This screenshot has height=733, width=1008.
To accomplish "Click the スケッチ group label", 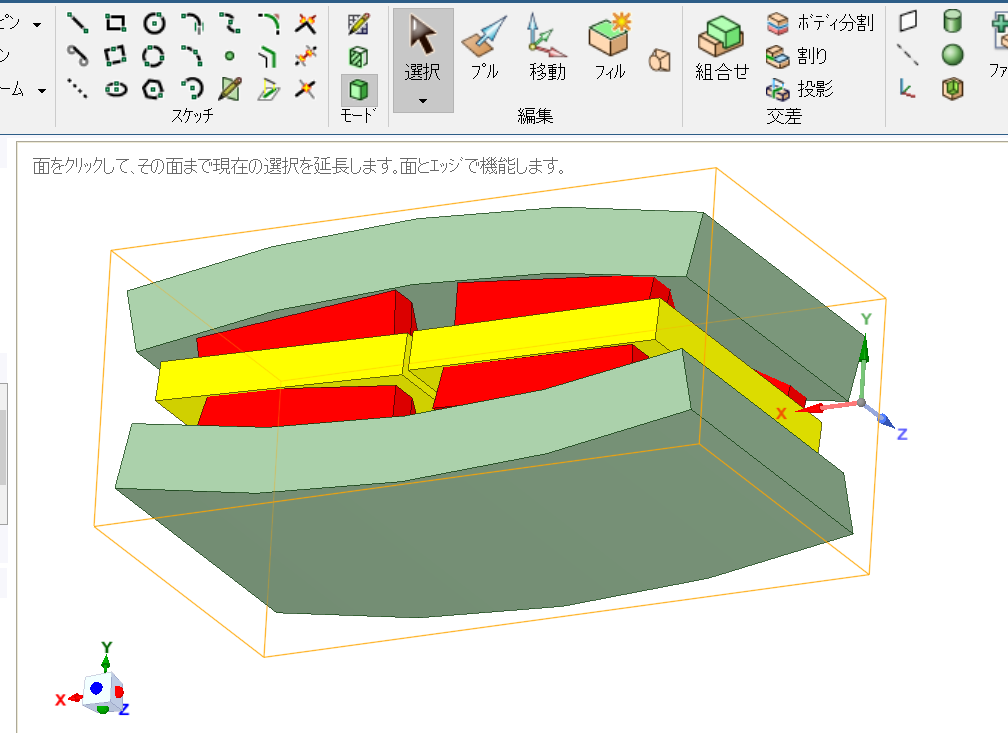I will [x=192, y=116].
